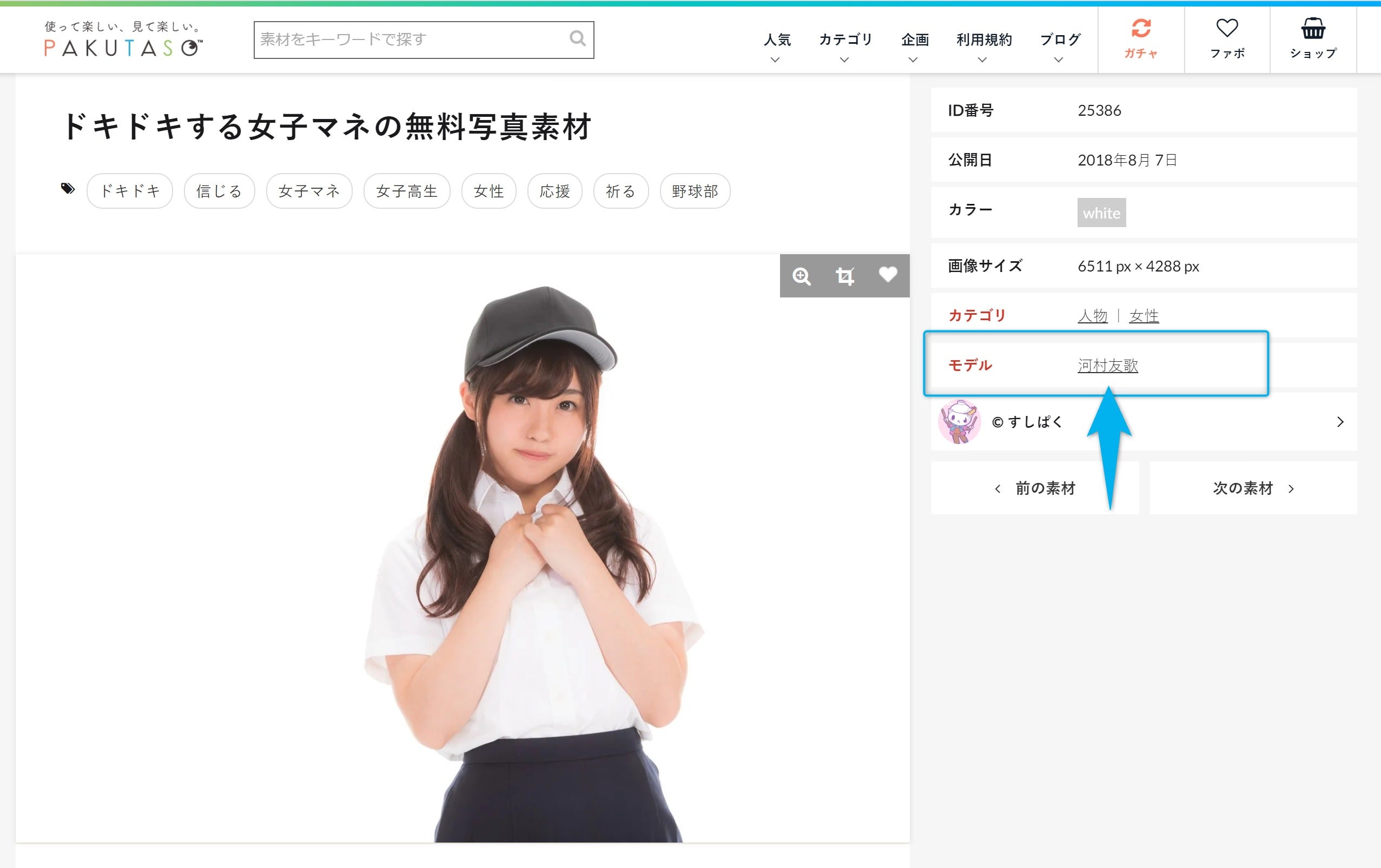Screen dimensions: 1381x868
Task: Open model link 河村友歌
Action: pyautogui.click(x=1107, y=365)
